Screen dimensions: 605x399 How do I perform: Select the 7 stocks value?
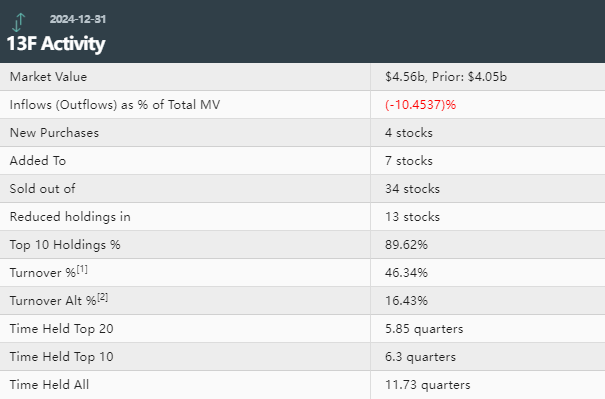point(409,161)
